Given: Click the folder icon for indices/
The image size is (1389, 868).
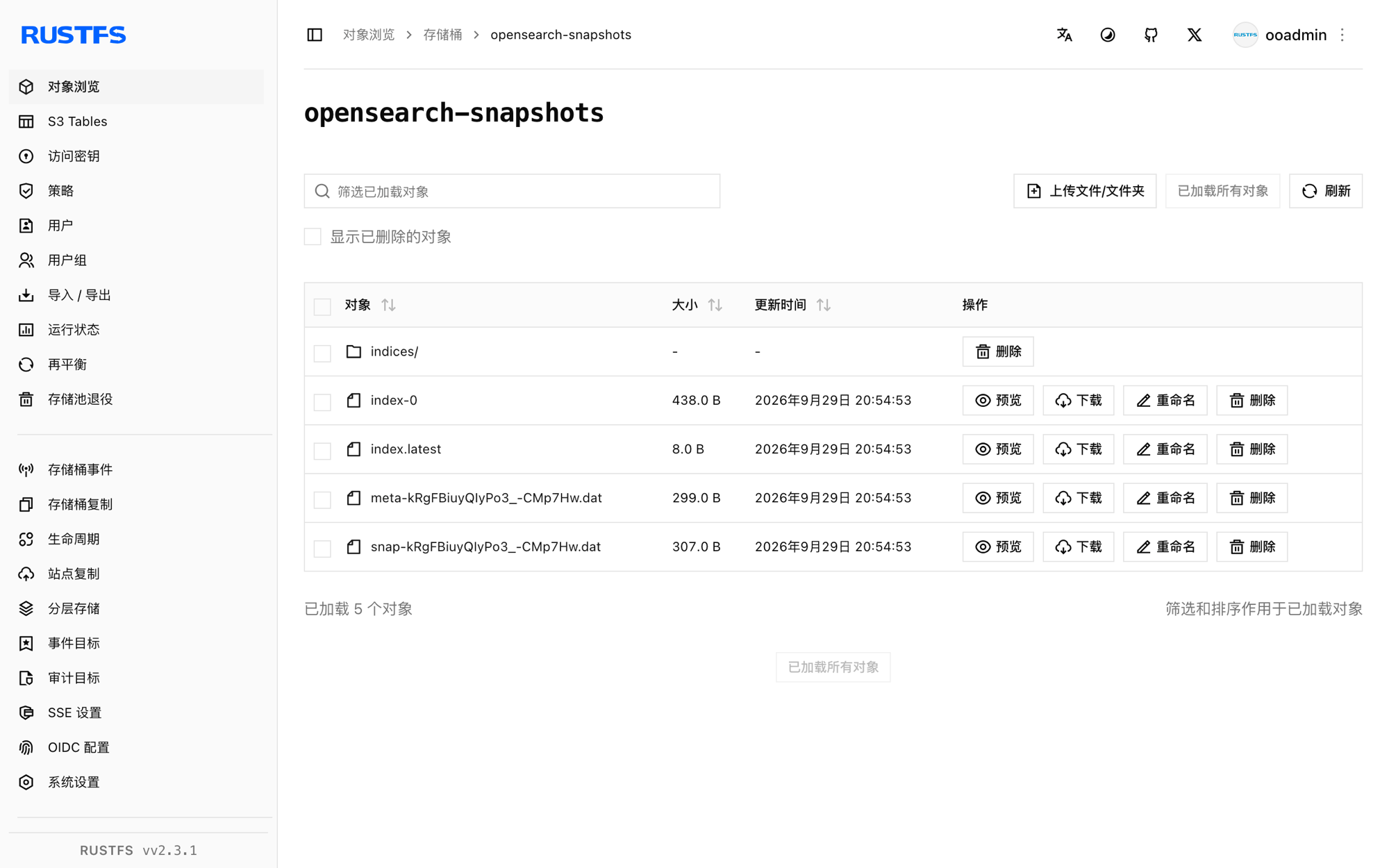Looking at the screenshot, I should [354, 351].
